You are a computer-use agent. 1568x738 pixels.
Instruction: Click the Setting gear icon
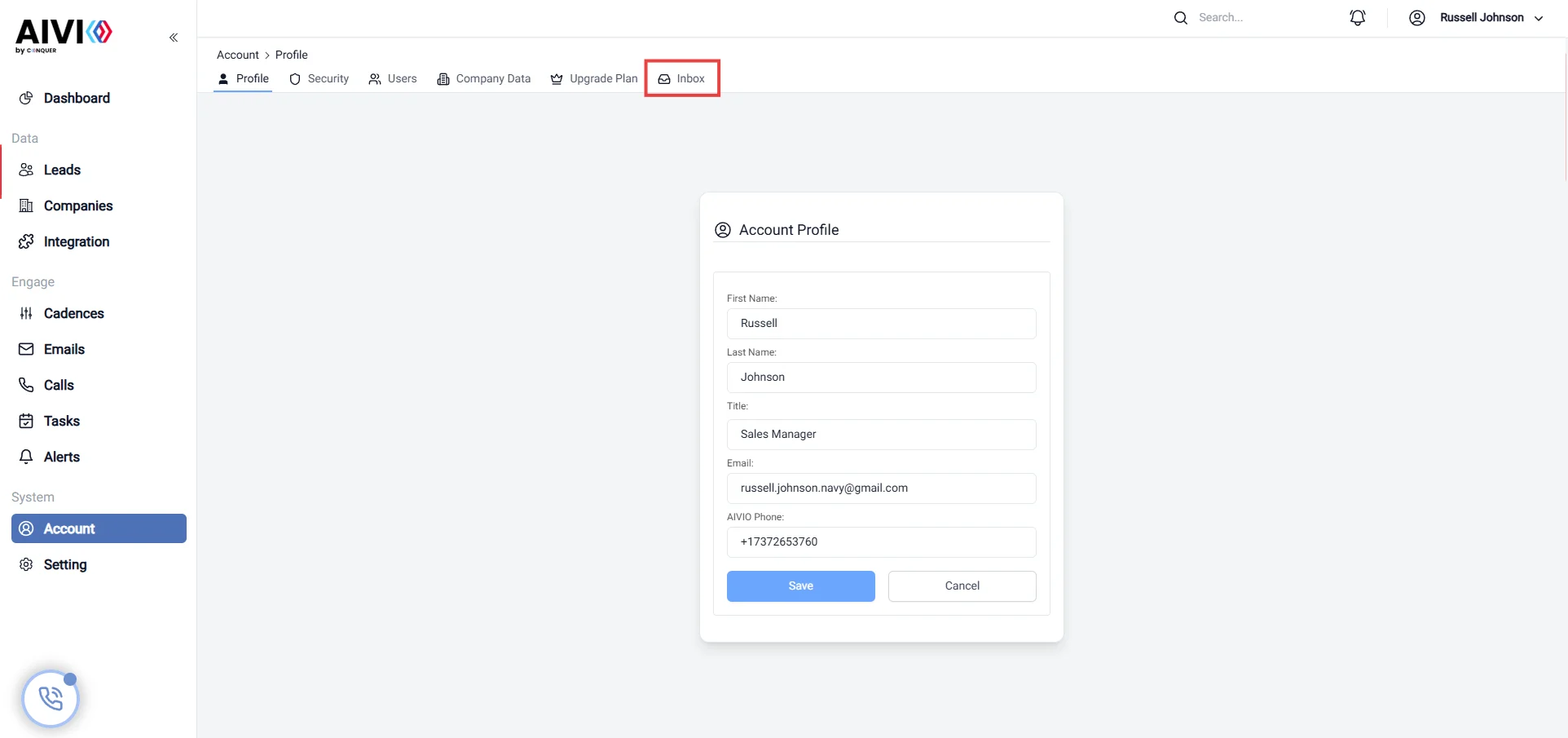click(26, 564)
